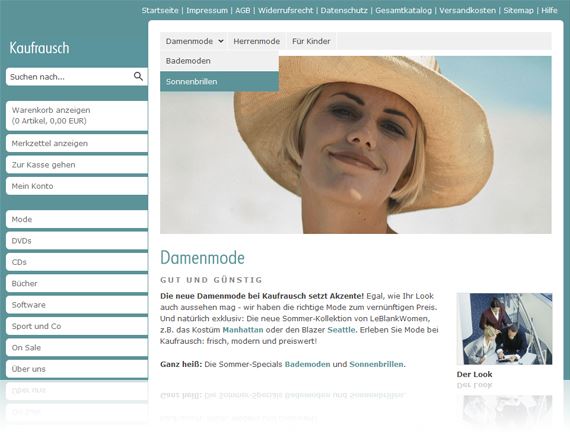Click the Der Look thumbnail image

tap(505, 329)
